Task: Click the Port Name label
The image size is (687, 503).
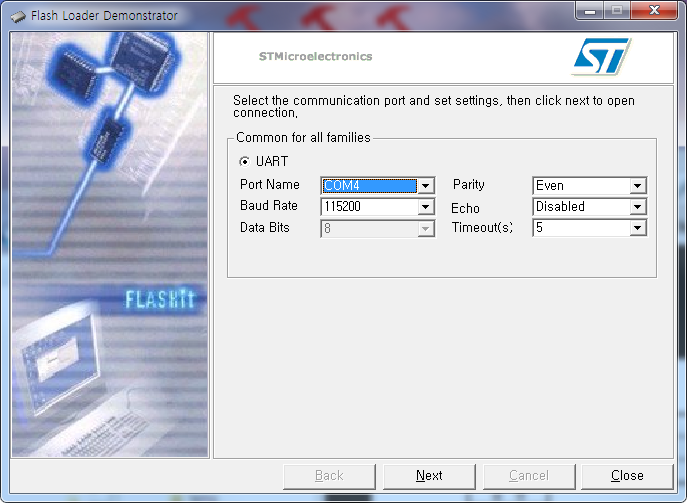Action: coord(270,185)
